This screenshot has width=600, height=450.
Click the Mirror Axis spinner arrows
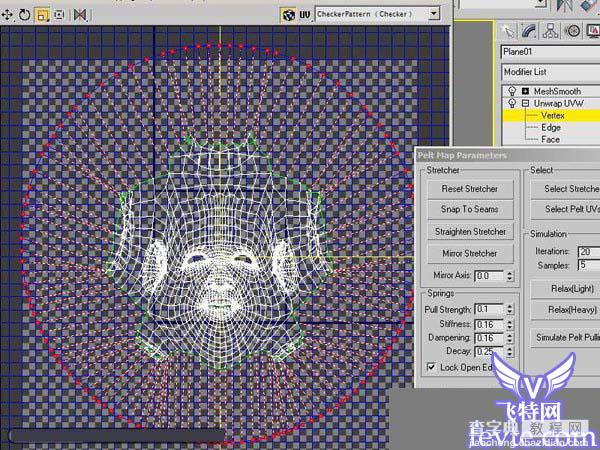509,276
